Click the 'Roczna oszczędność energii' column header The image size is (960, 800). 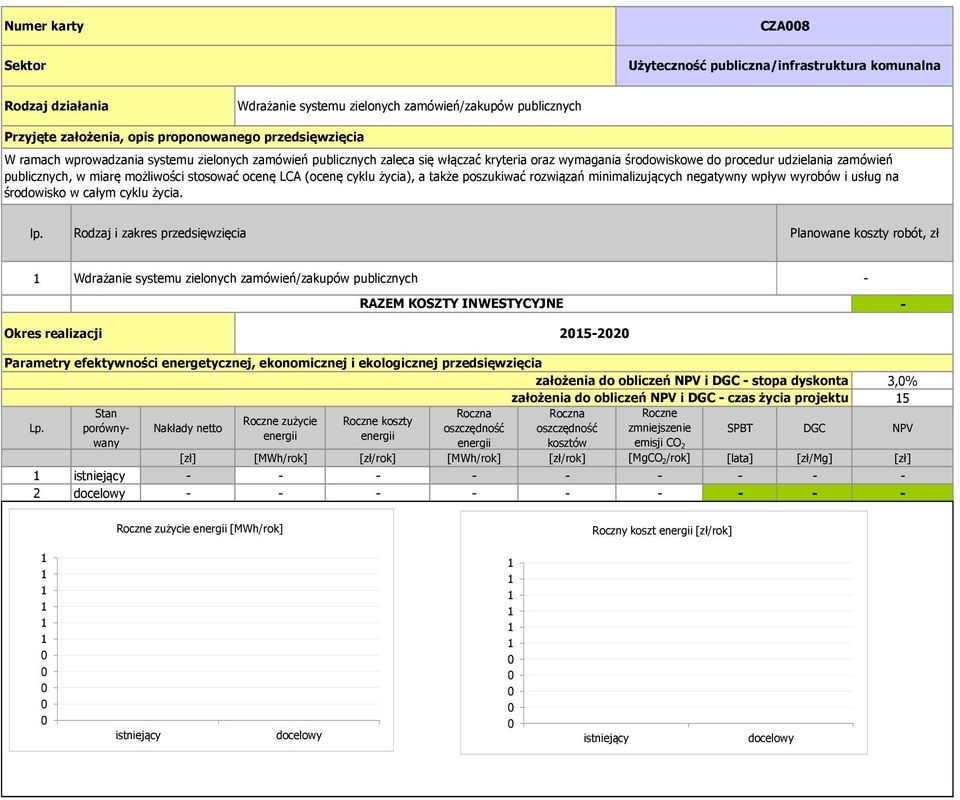(474, 428)
